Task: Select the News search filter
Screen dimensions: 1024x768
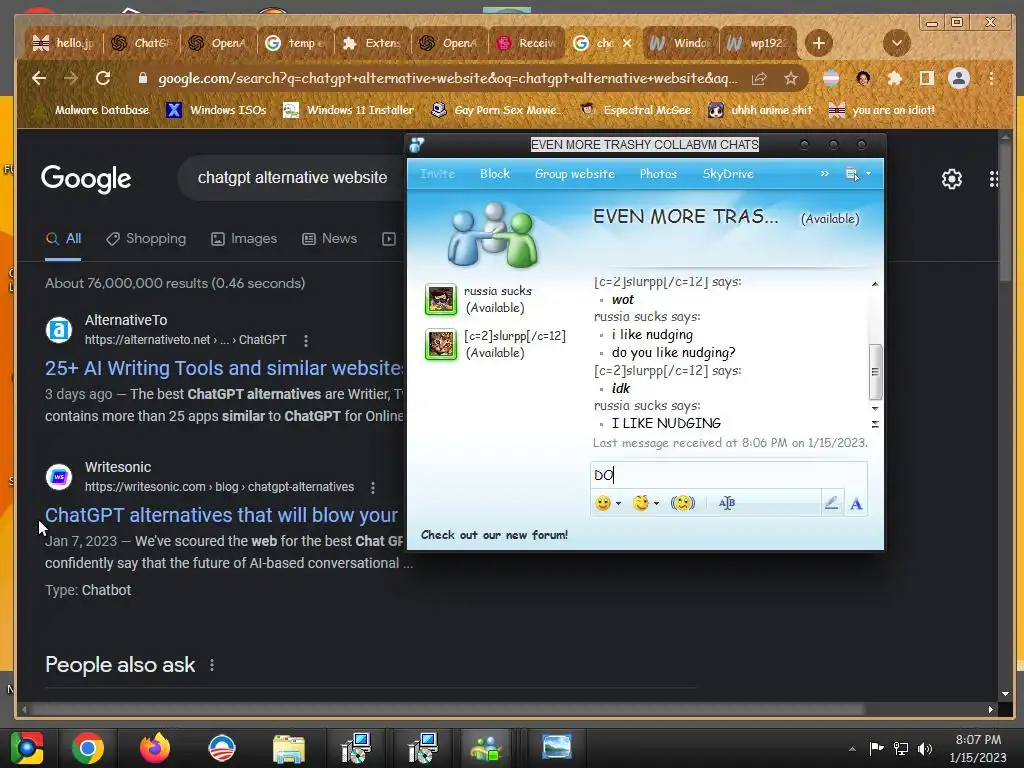Action: point(329,238)
